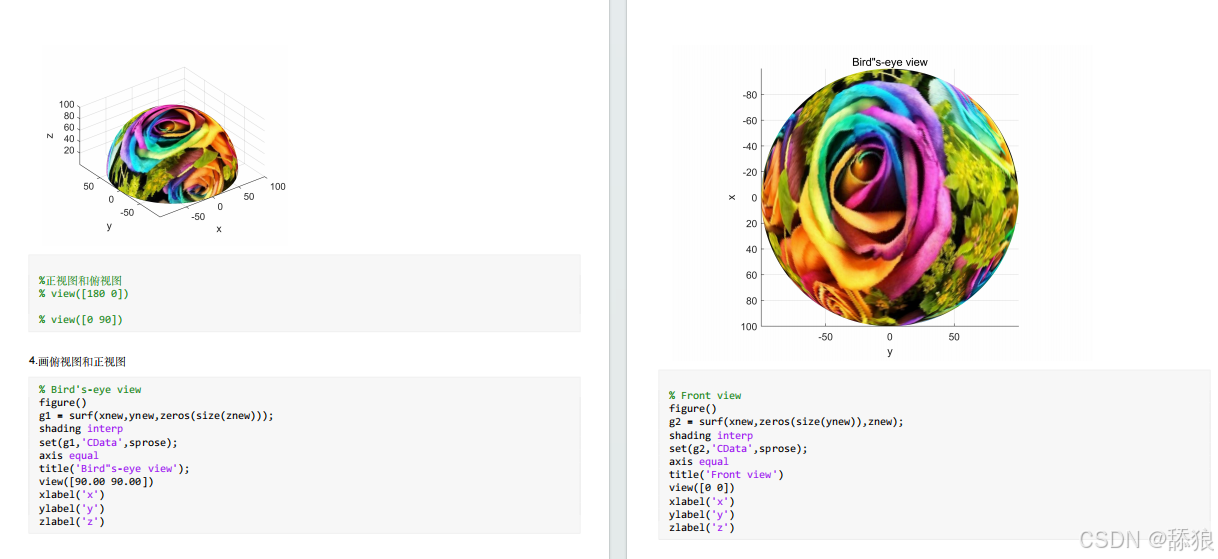The image size is (1218, 559).
Task: Select the plot title "Bird"s-eye view"
Action: click(889, 62)
